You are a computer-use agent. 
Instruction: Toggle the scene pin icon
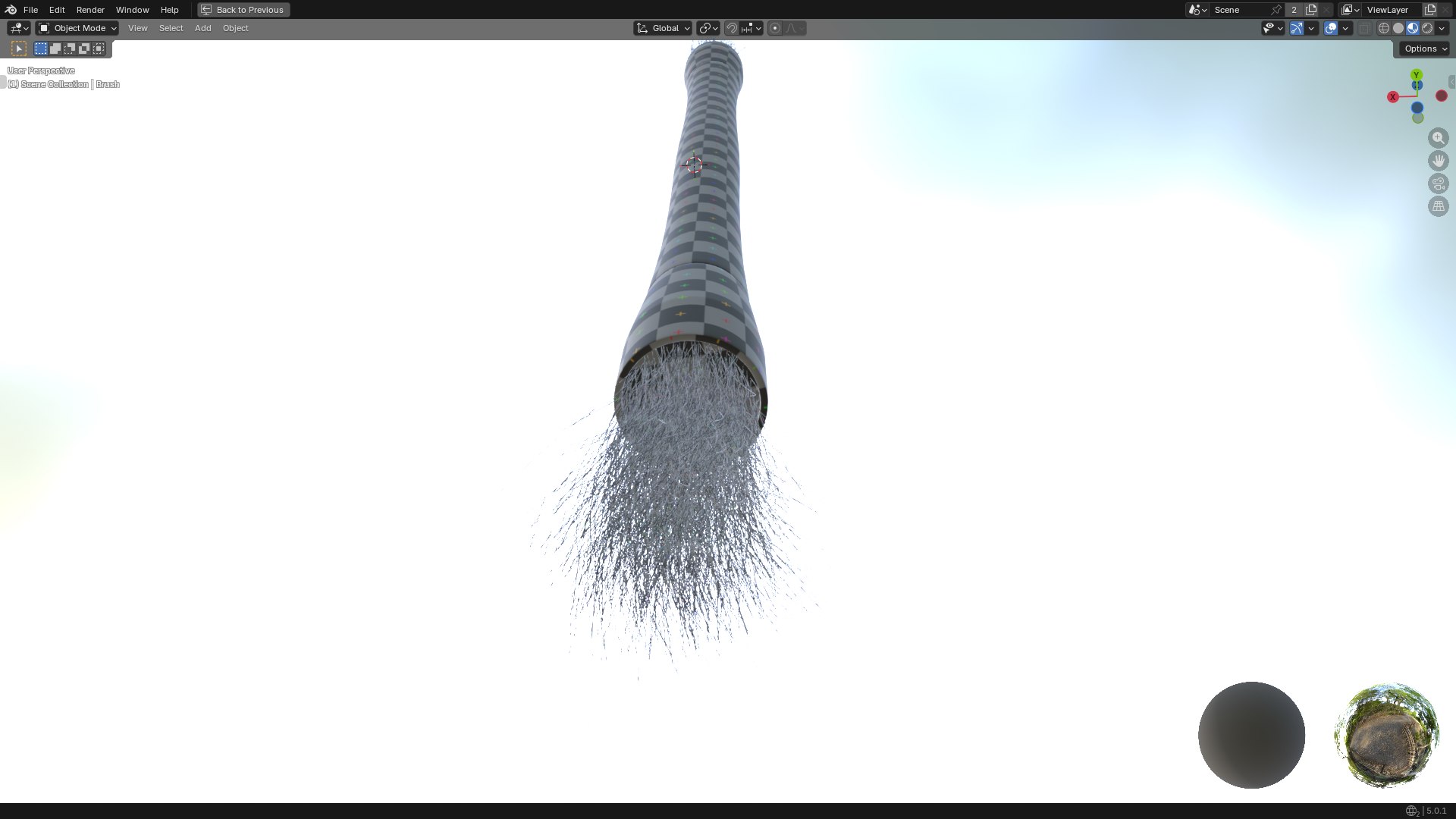tap(1276, 10)
